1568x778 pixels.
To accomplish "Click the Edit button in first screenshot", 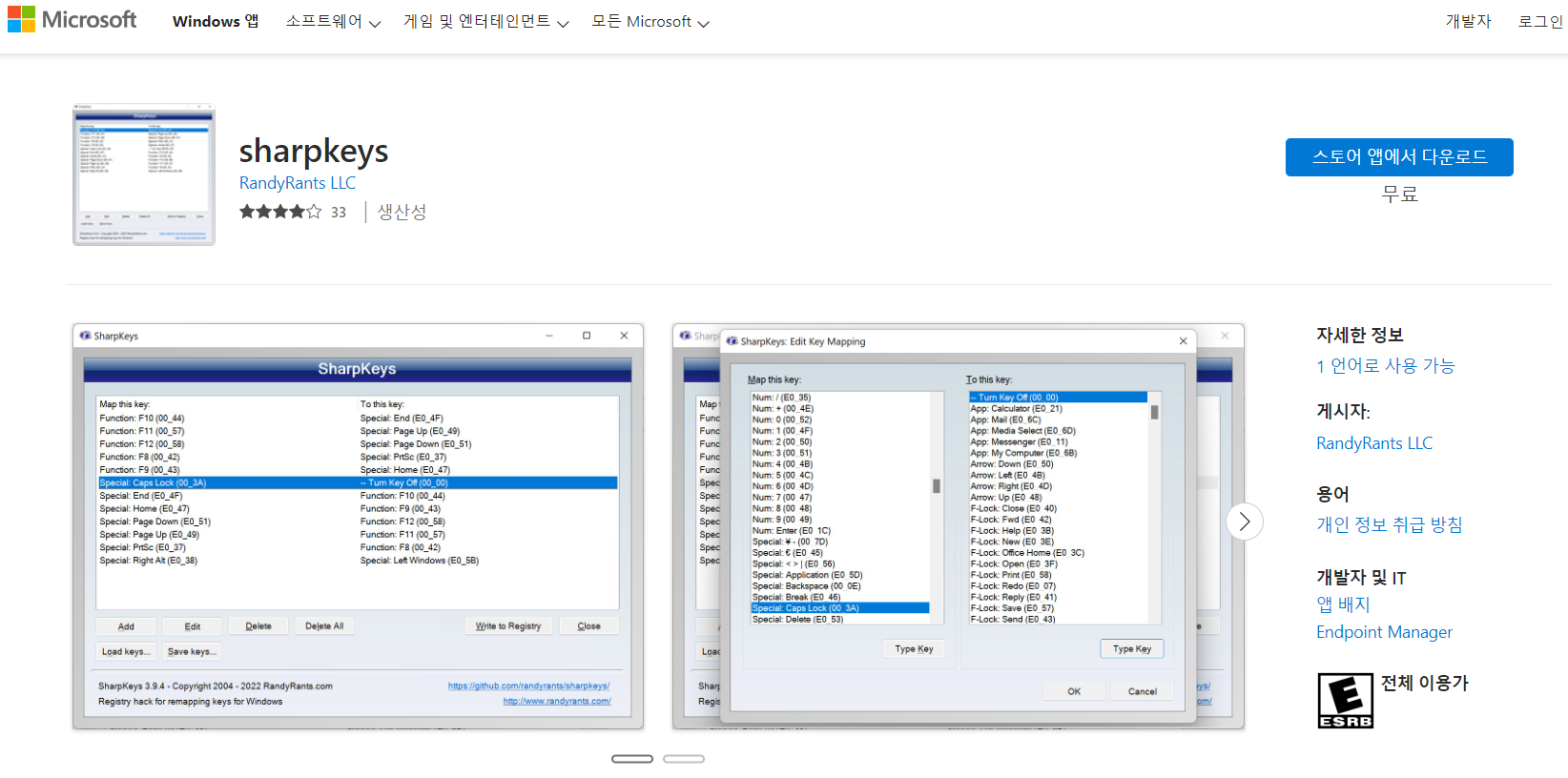I will coord(193,626).
